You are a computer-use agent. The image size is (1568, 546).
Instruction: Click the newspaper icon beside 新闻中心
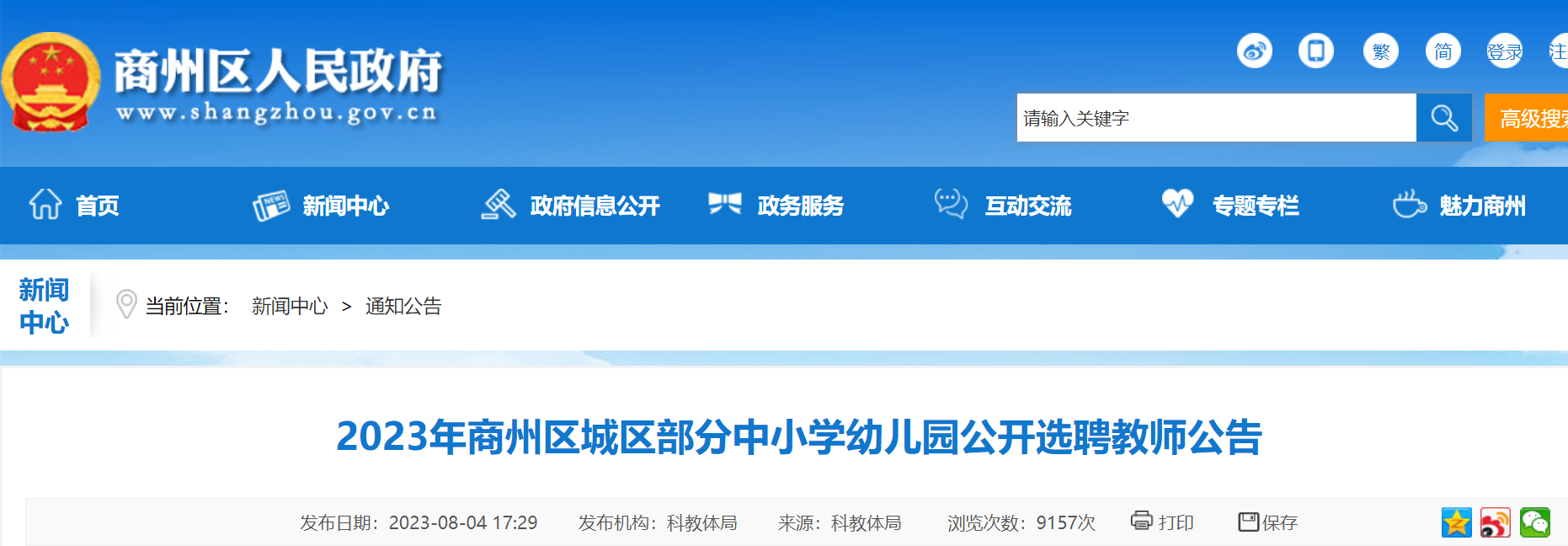271,206
